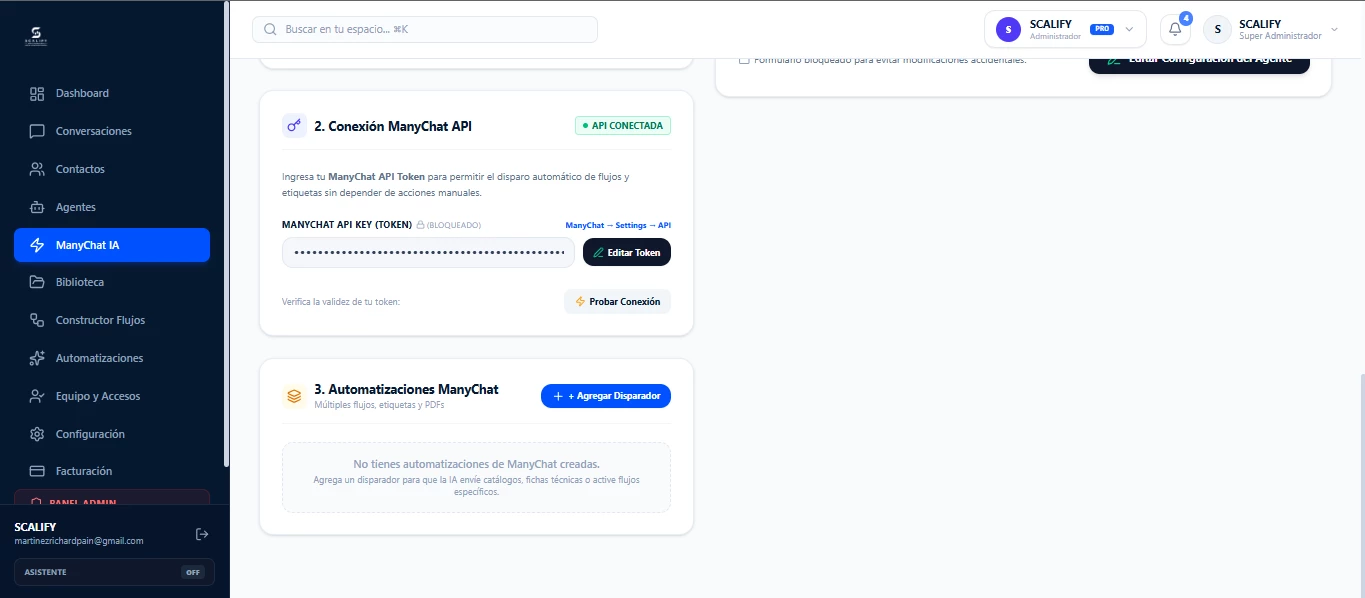Click the Equipo y Accesos user icon
Viewport: 1365px width, 598px height.
click(37, 397)
